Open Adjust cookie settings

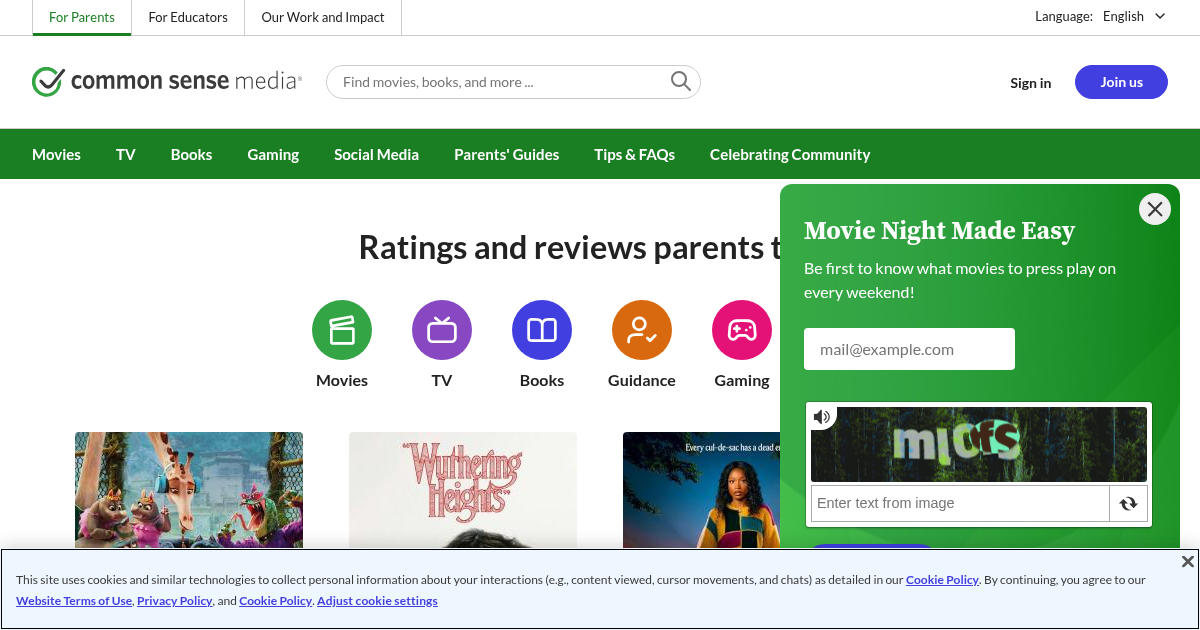tap(377, 600)
